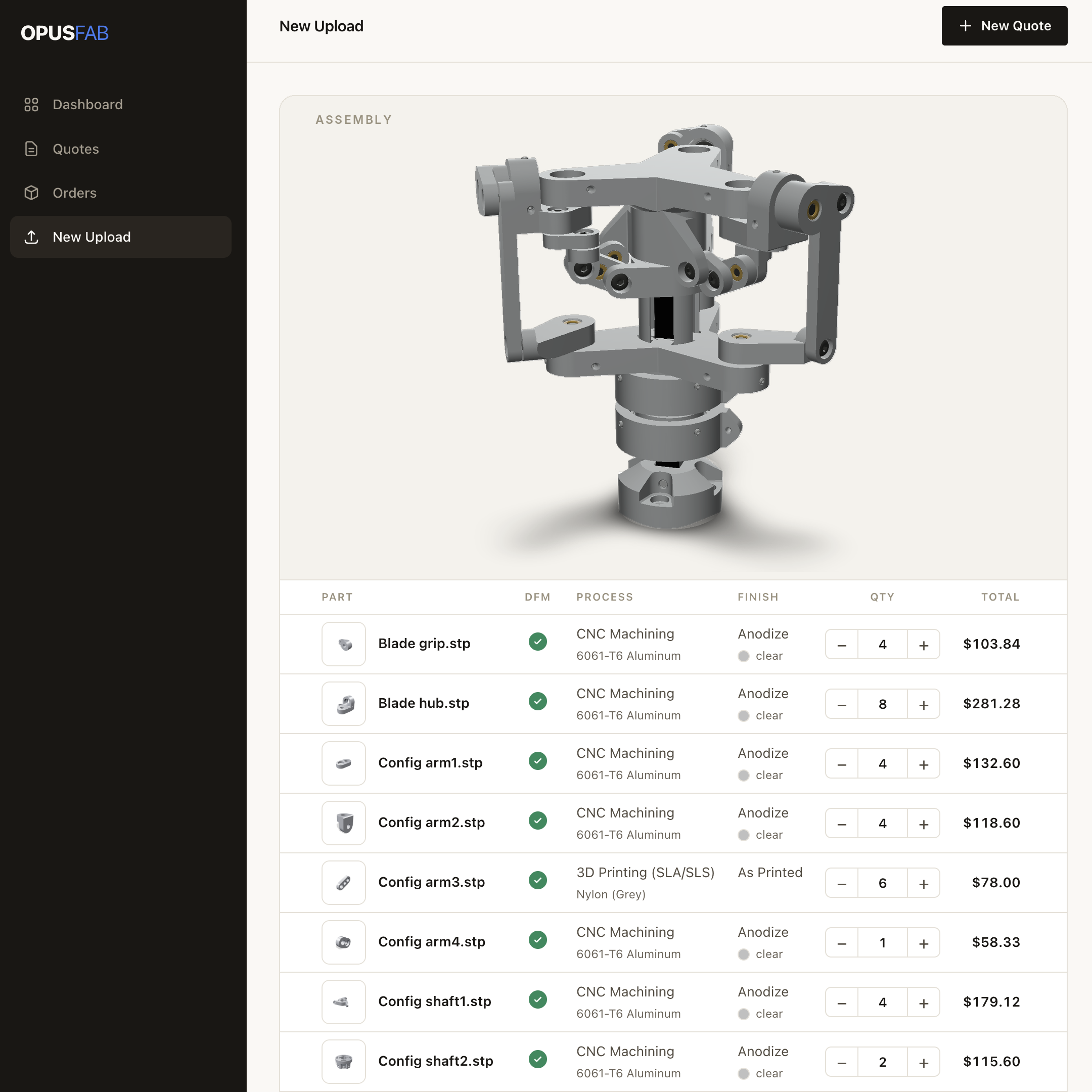Viewport: 1092px width, 1092px height.
Task: Increase quantity for Config arm3.stp
Action: tap(924, 883)
